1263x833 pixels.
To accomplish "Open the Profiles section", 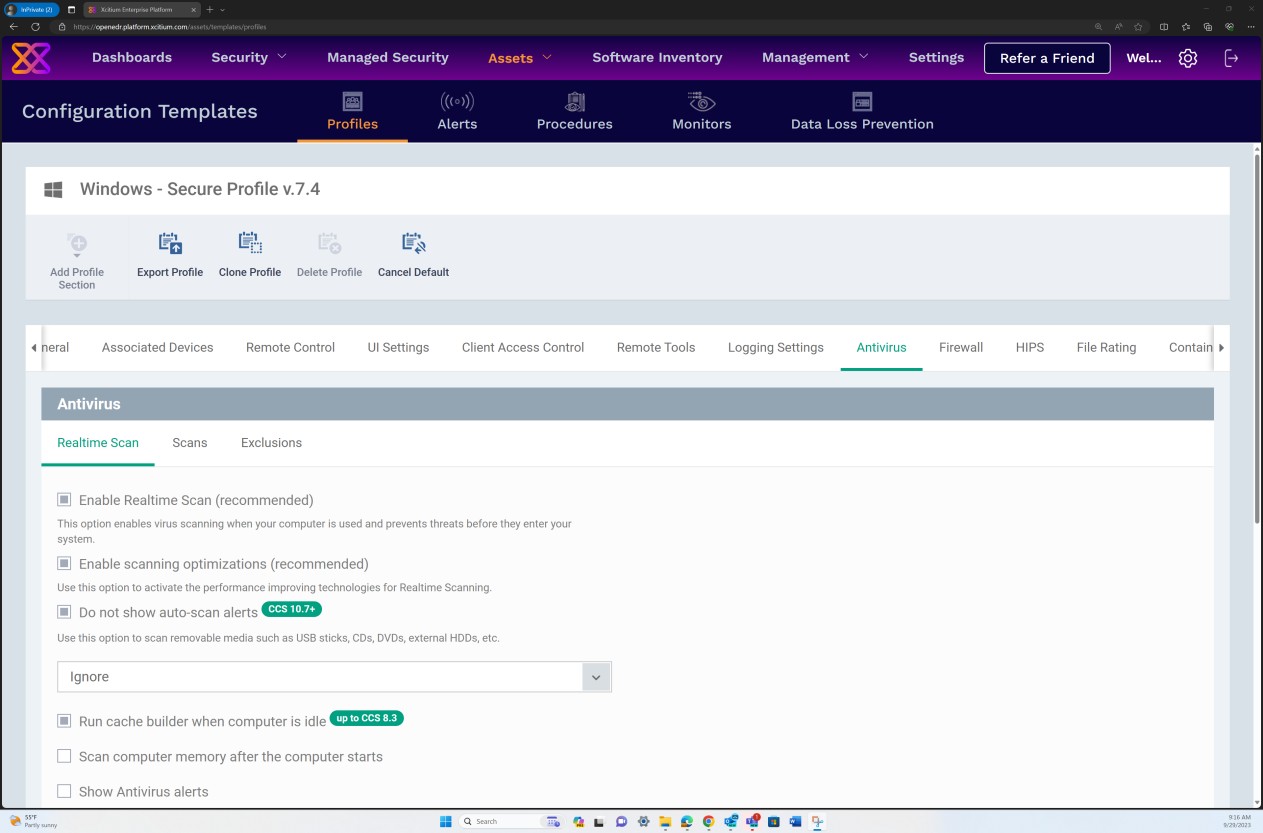I will (x=352, y=111).
